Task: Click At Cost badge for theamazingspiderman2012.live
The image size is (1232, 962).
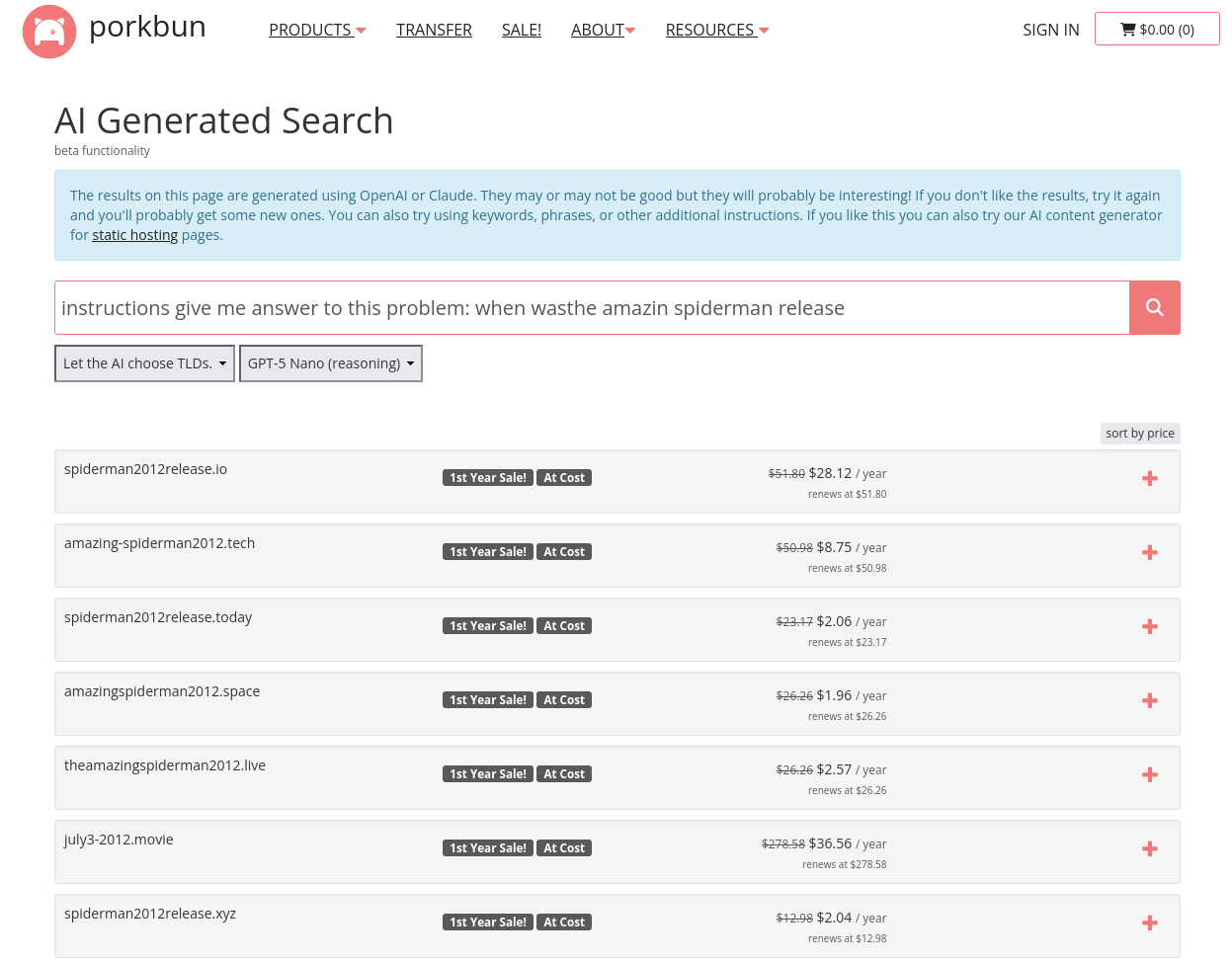Action: pos(564,774)
